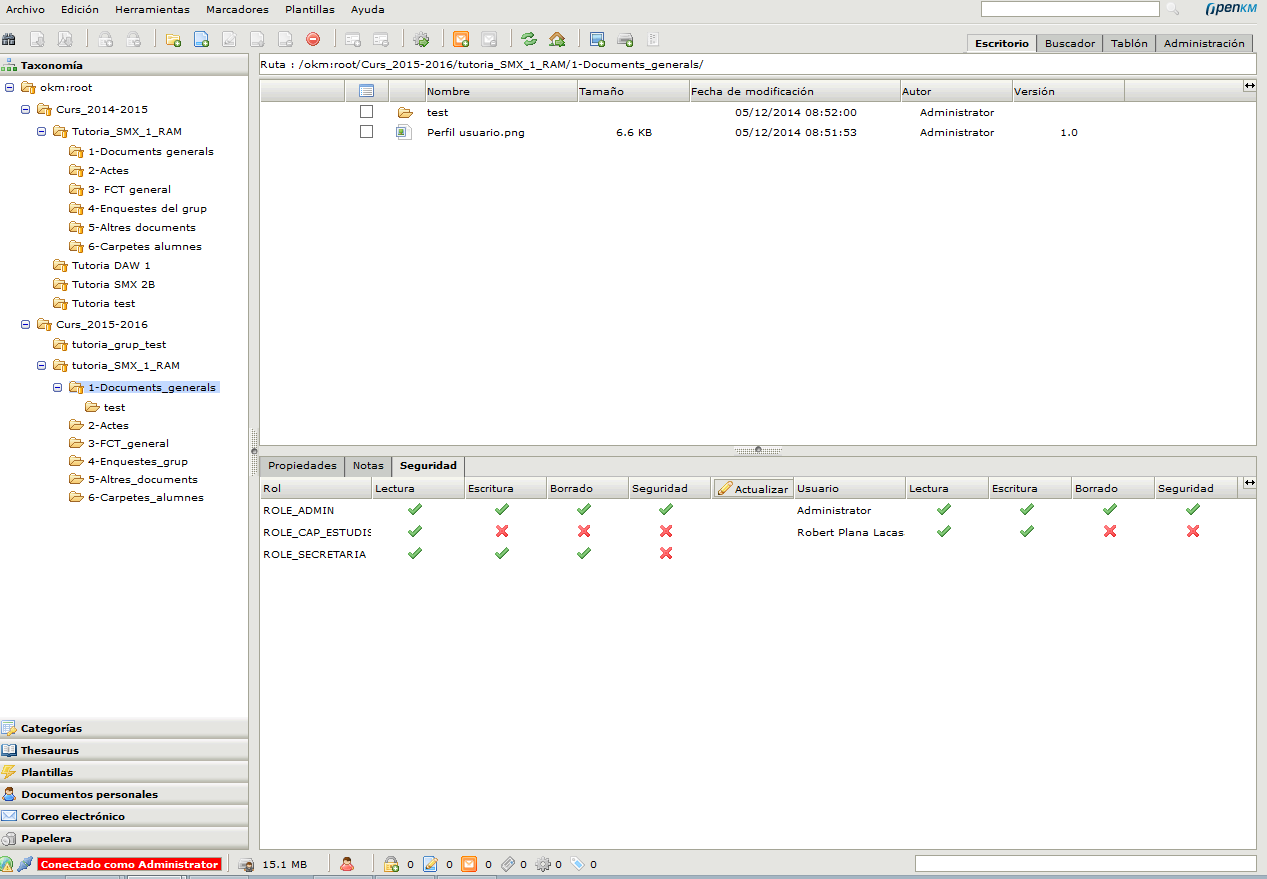The height and width of the screenshot is (879, 1267).
Task: Click the binoculars find icon in toolbar
Action: (9, 40)
